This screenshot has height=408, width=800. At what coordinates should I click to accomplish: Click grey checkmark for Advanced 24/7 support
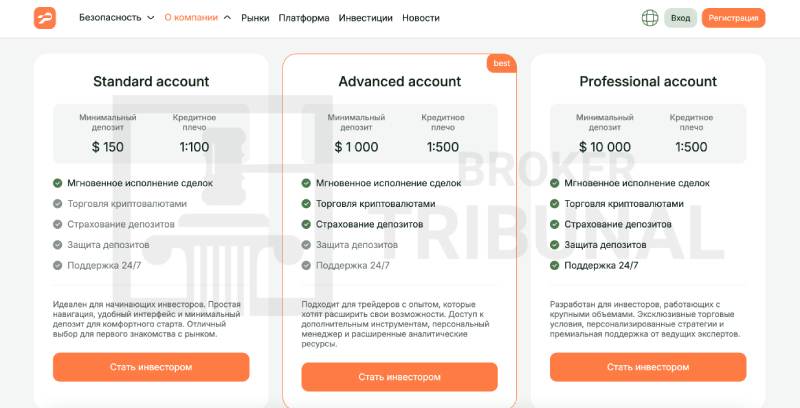(x=306, y=265)
